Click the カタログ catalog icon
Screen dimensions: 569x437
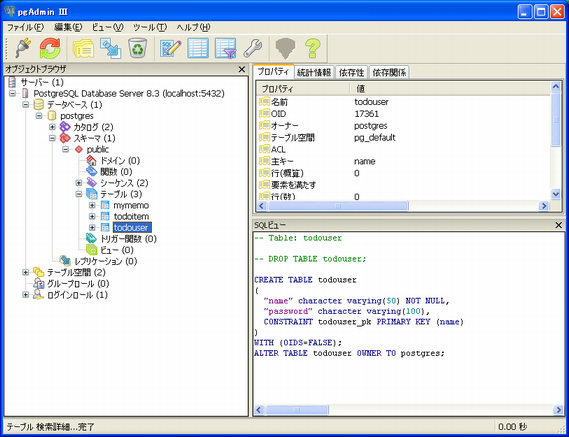65,127
